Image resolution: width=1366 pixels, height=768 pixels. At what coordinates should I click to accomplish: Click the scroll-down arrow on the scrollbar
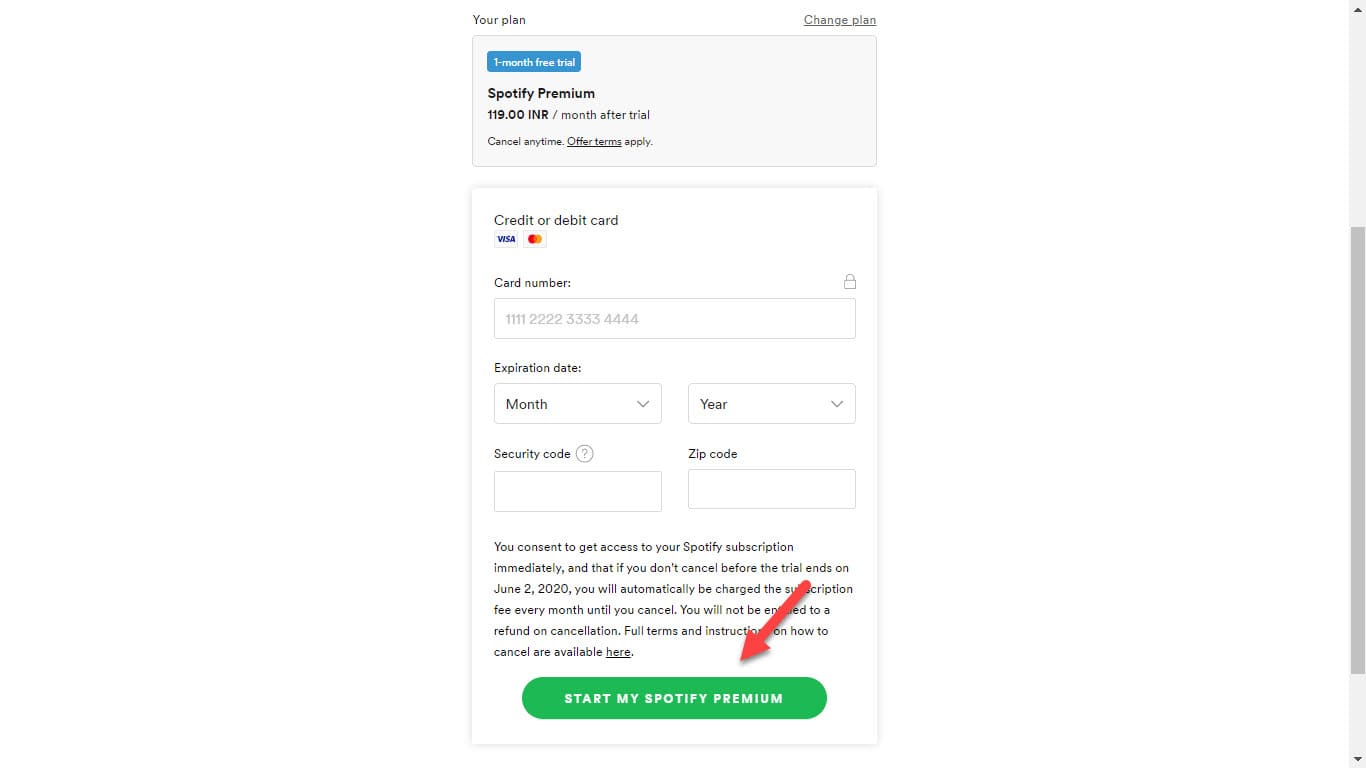tap(1357, 759)
